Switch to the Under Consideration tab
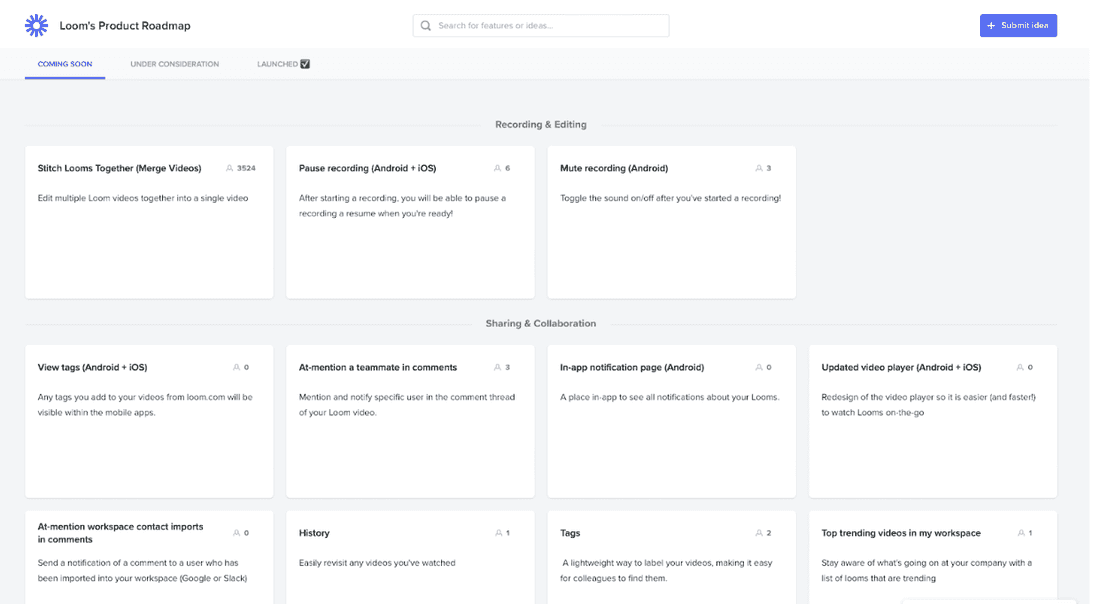This screenshot has width=1100, height=604. 174,63
